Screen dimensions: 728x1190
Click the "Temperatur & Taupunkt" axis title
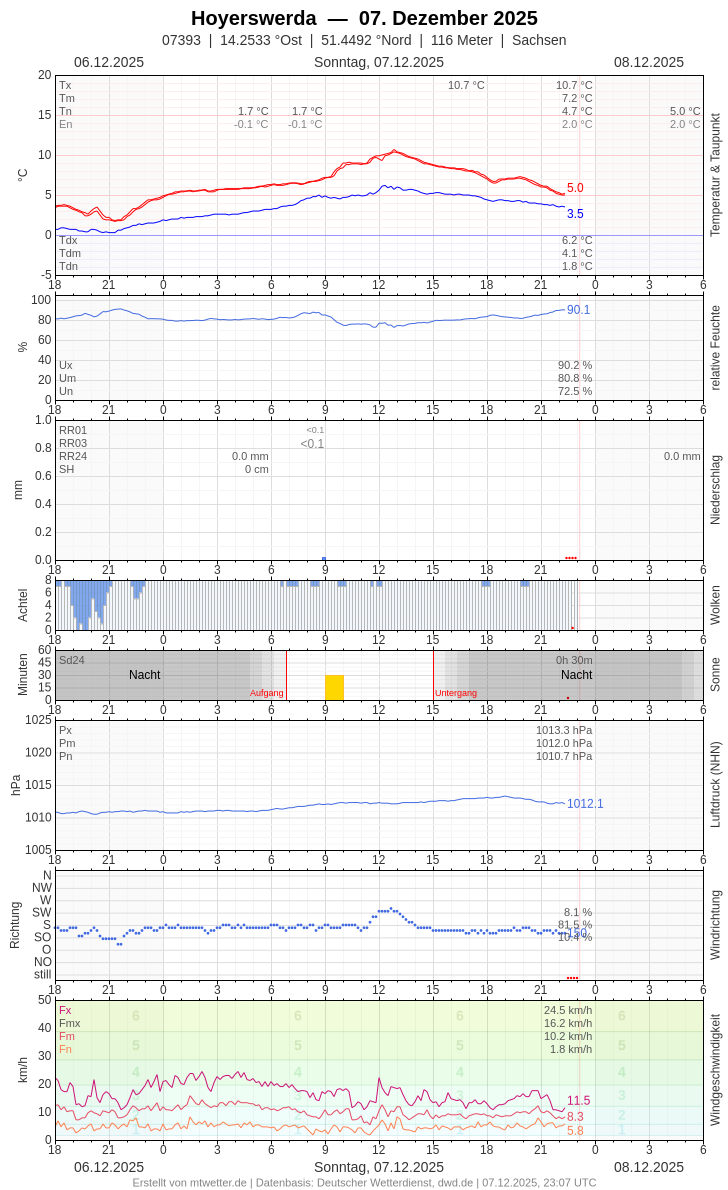pos(715,175)
